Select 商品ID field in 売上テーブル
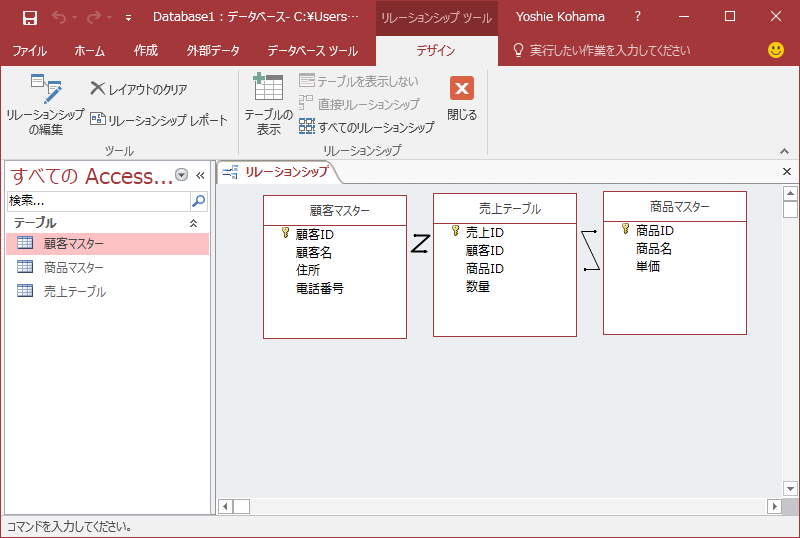Image resolution: width=800 pixels, height=538 pixels. tap(485, 268)
